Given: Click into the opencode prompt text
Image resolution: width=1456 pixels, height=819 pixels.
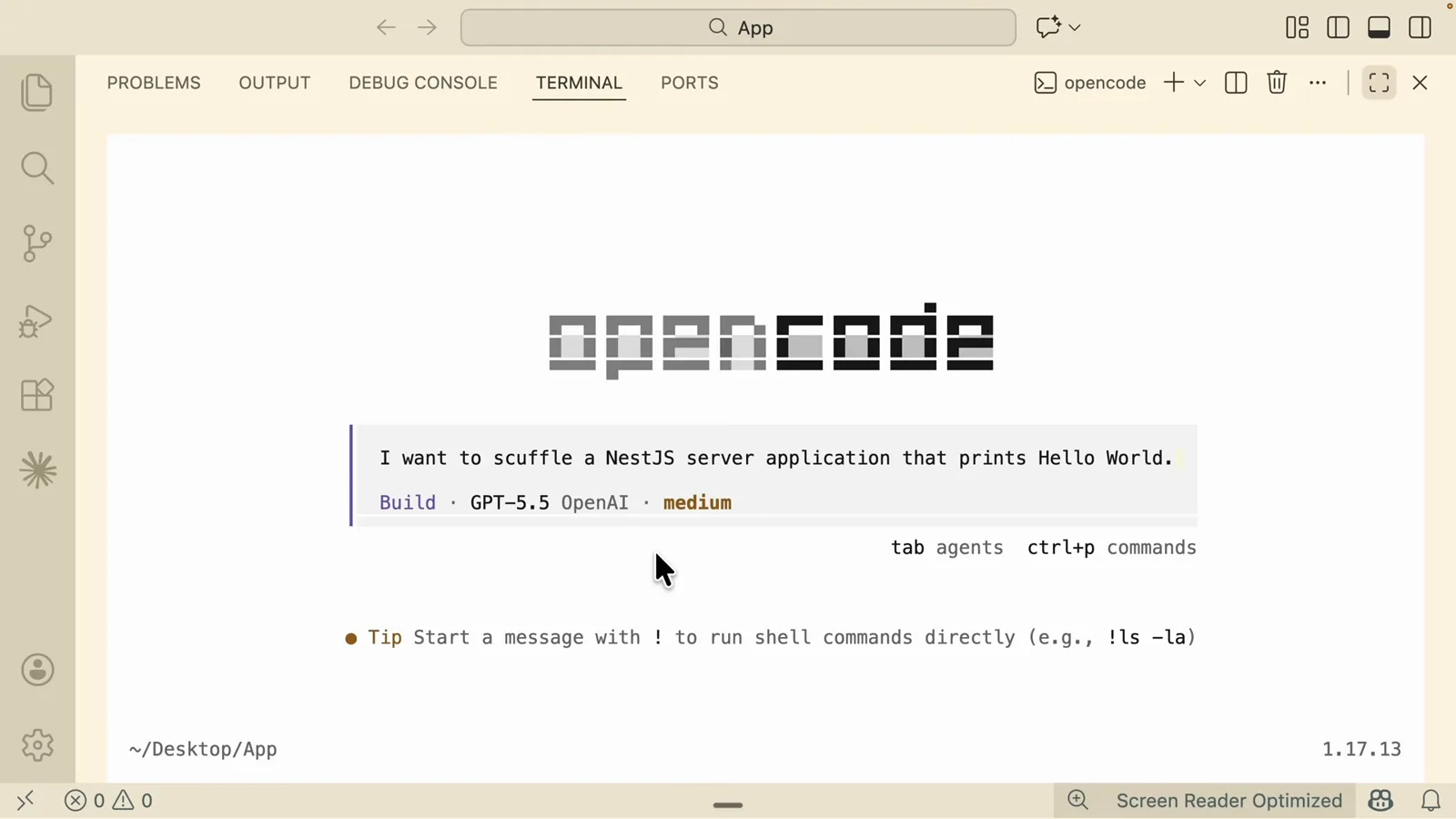Looking at the screenshot, I should click(776, 458).
